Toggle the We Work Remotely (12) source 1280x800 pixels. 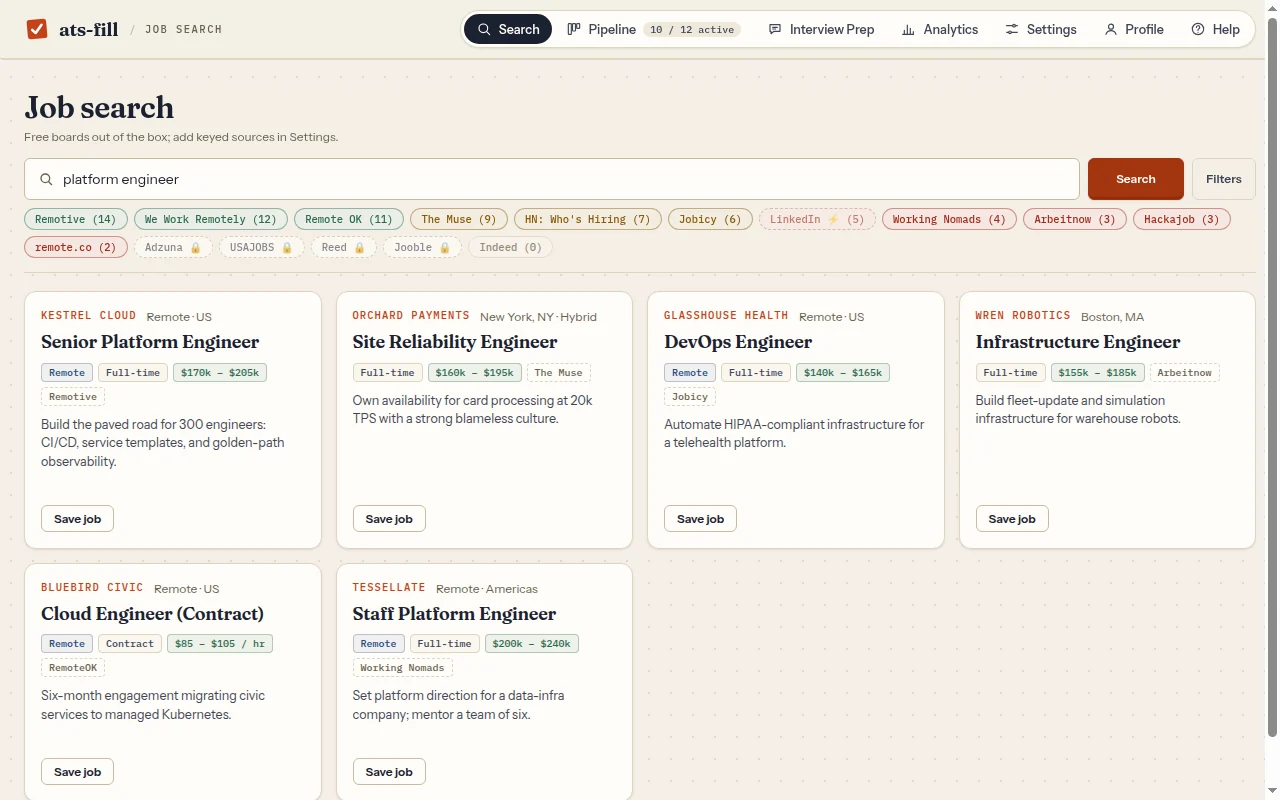[x=211, y=219]
